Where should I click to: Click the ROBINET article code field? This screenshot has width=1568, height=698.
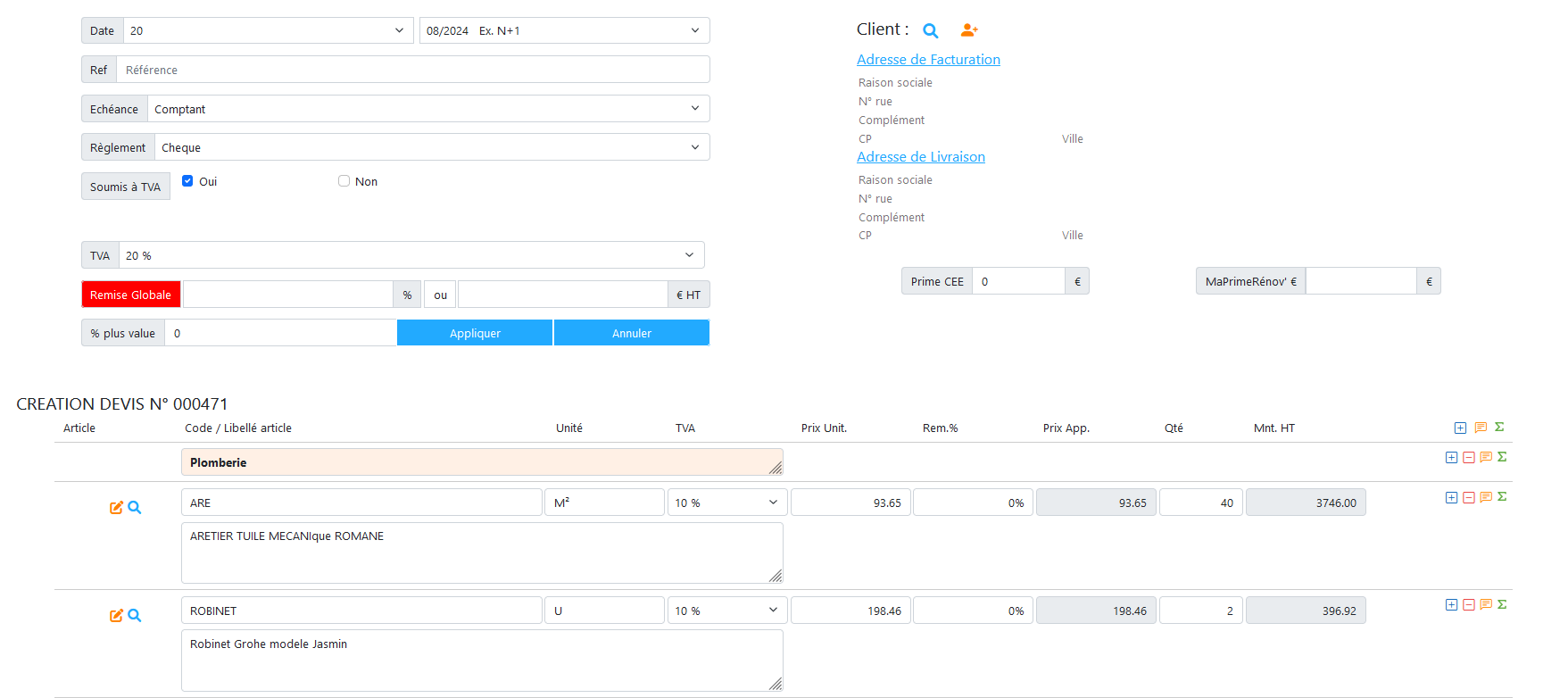361,611
